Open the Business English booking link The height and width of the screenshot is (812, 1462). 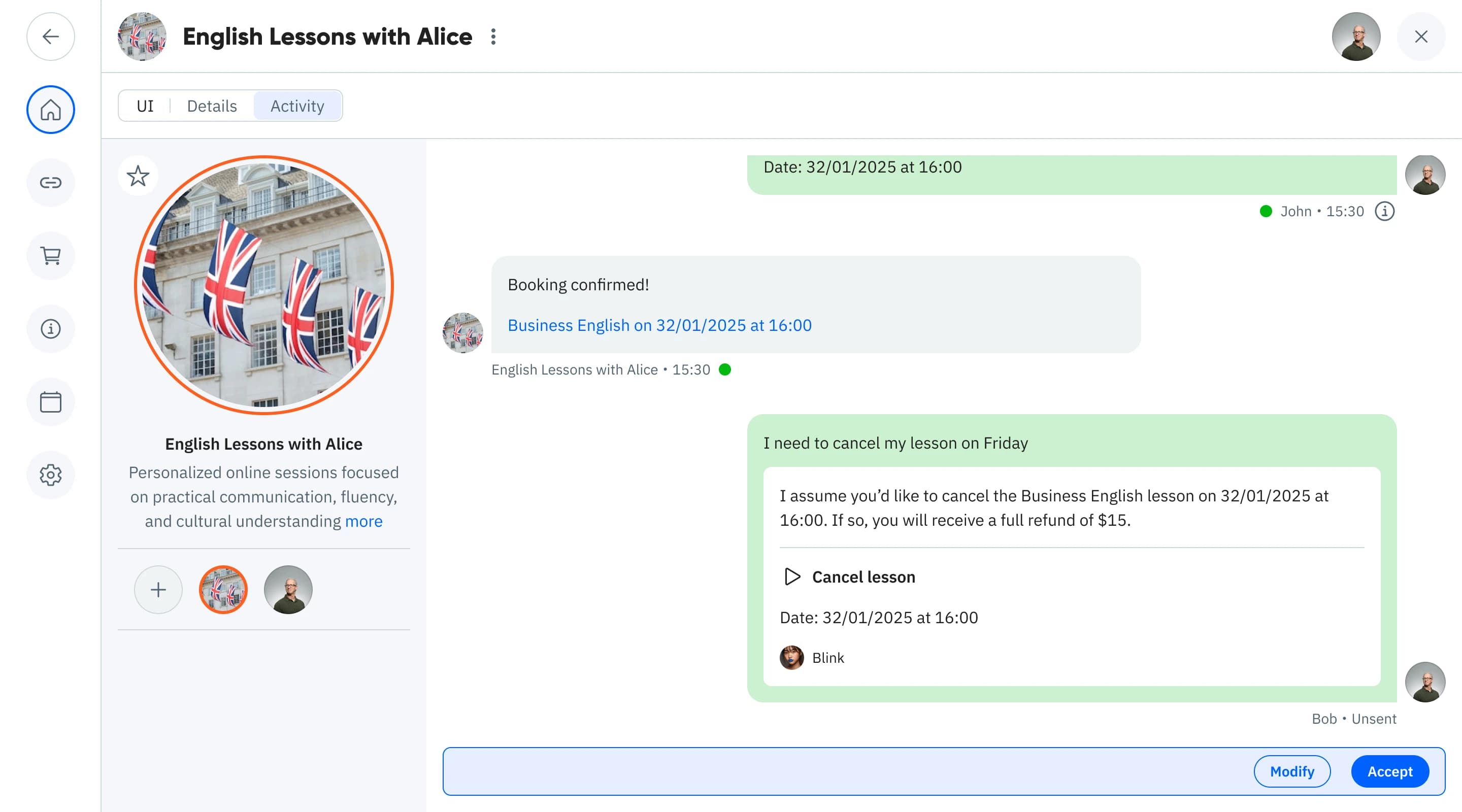point(659,325)
